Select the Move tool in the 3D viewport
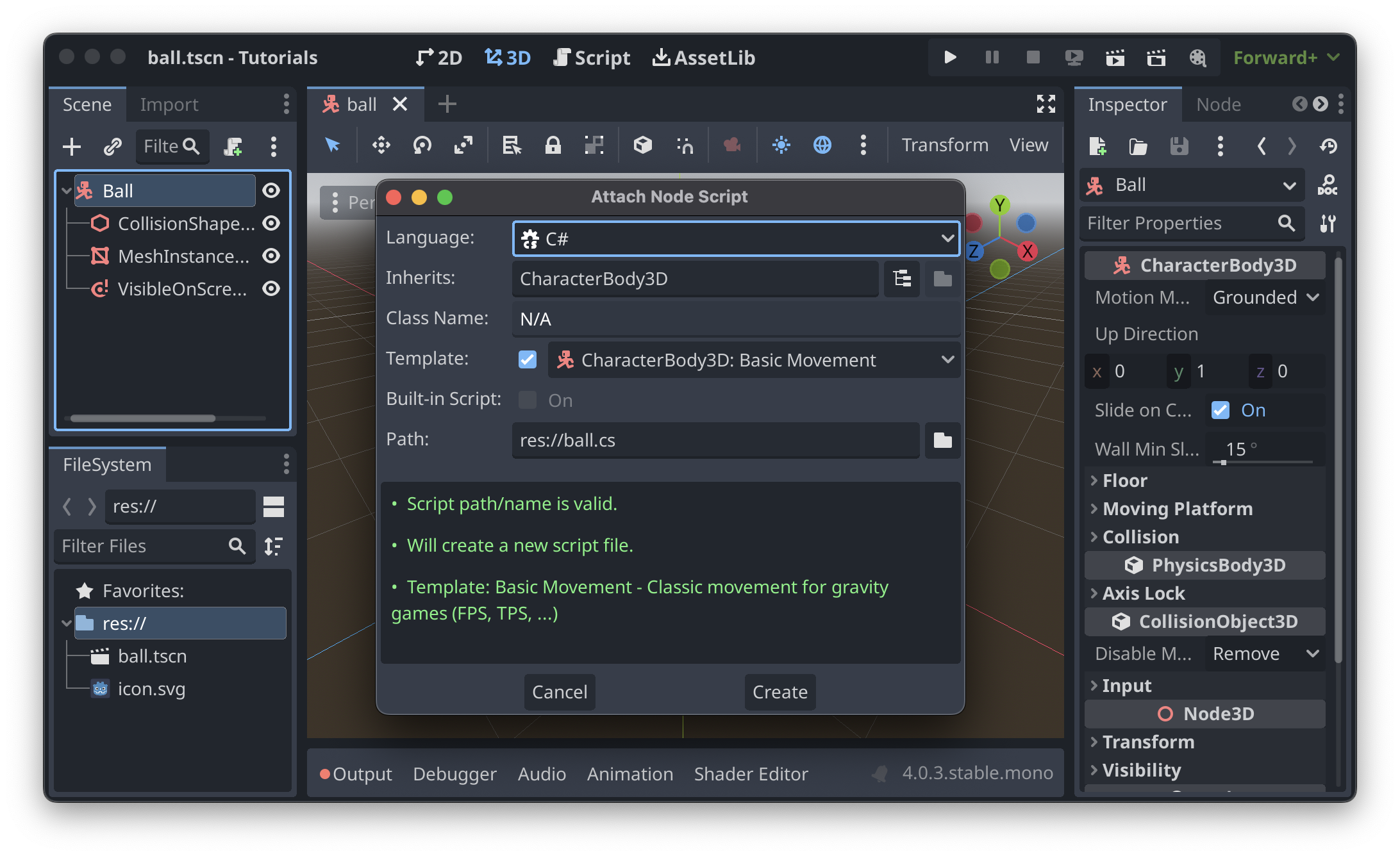Image resolution: width=1400 pixels, height=856 pixels. click(x=381, y=145)
